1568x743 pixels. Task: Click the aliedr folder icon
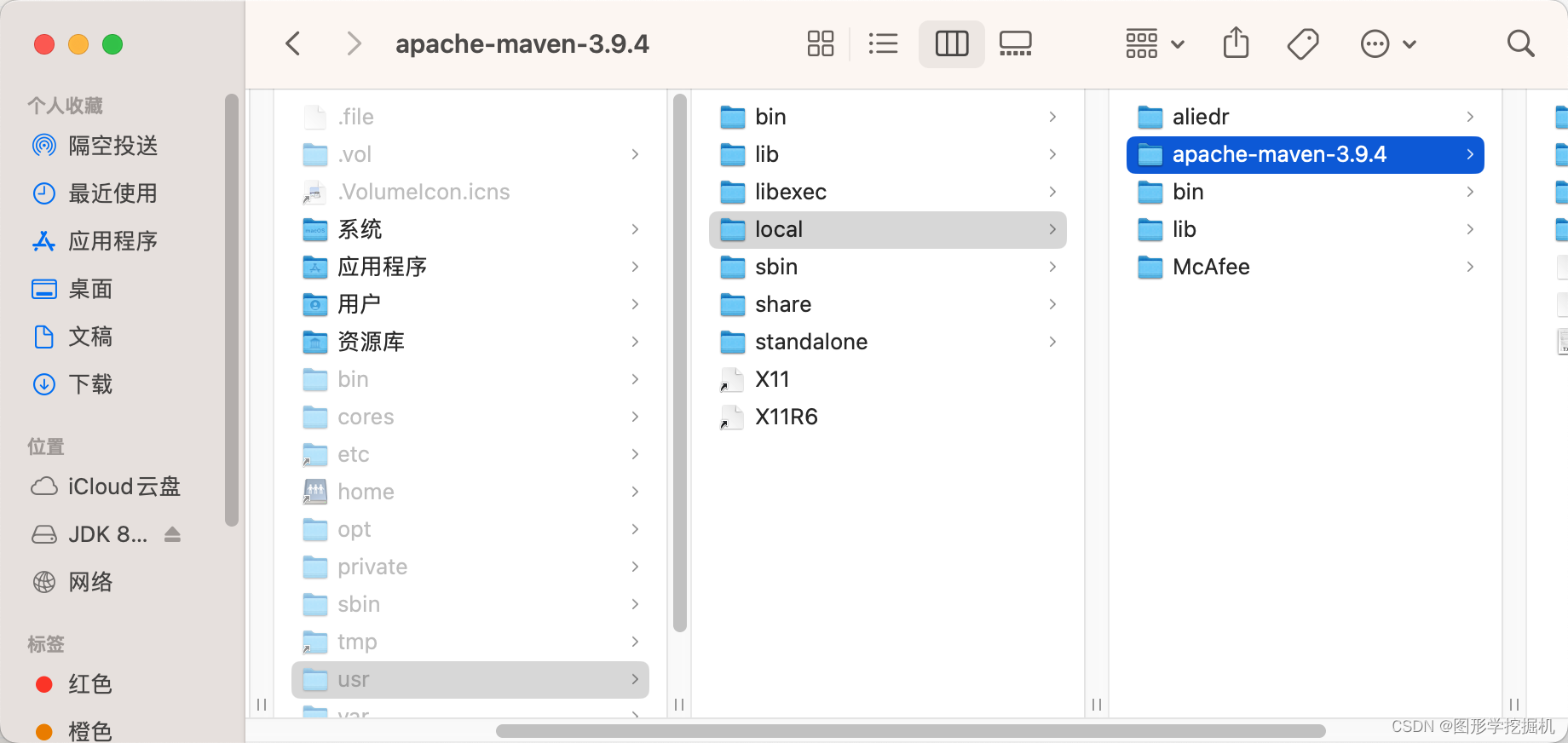click(1150, 117)
